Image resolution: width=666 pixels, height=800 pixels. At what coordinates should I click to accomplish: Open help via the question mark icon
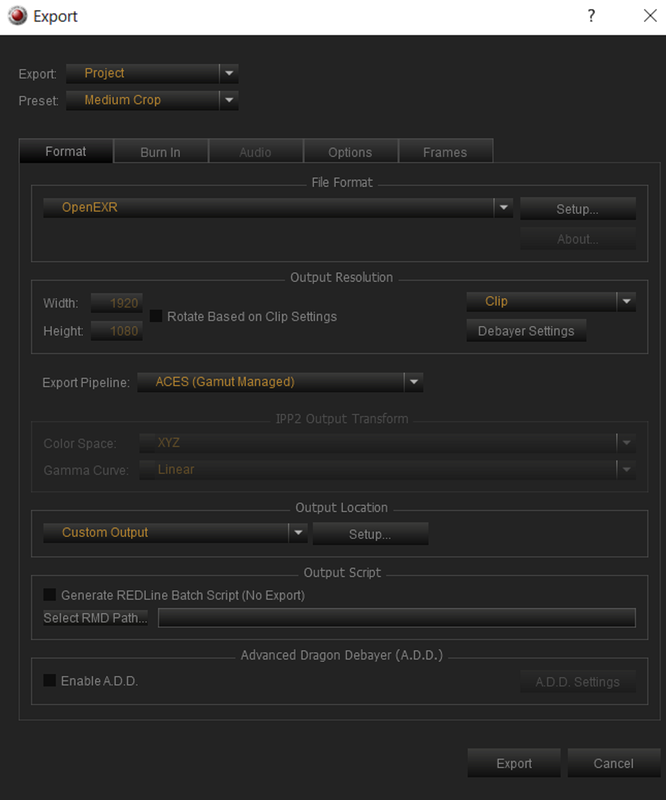point(591,16)
